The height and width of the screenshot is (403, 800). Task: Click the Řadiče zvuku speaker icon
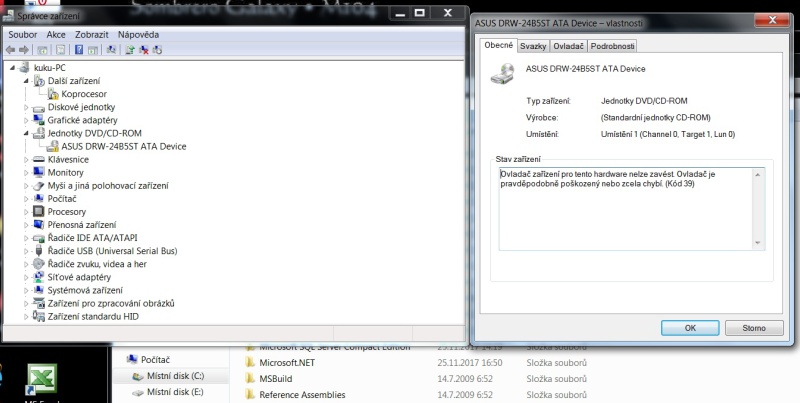(38, 264)
